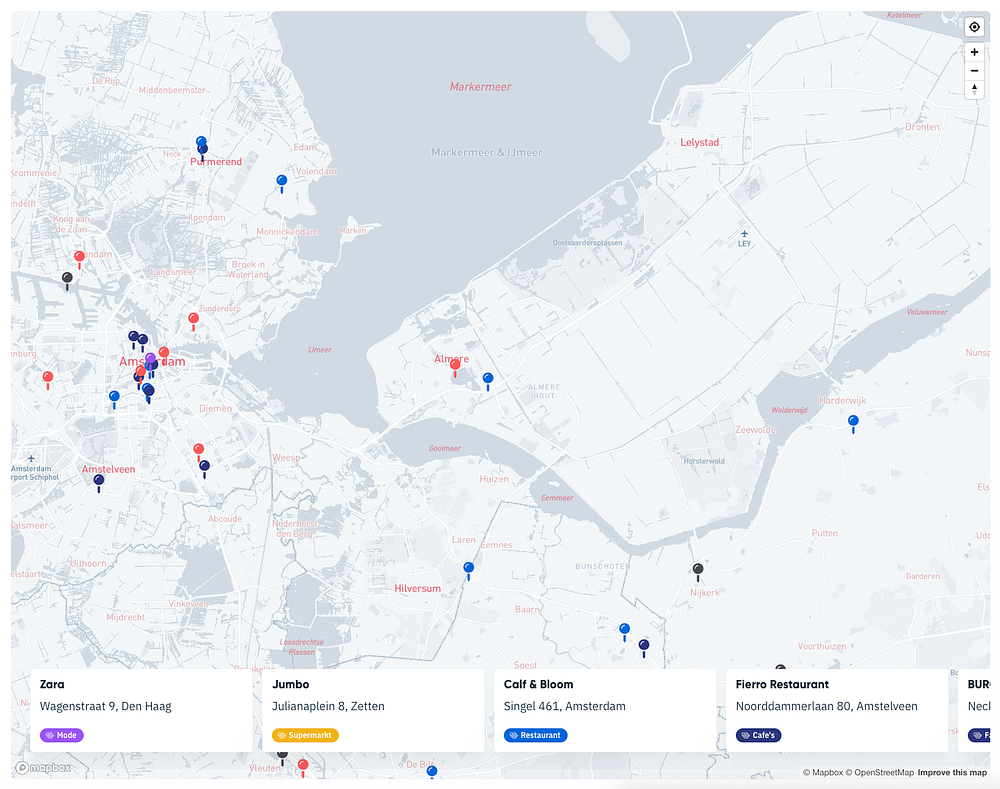Open the Improve this map link

(952, 772)
